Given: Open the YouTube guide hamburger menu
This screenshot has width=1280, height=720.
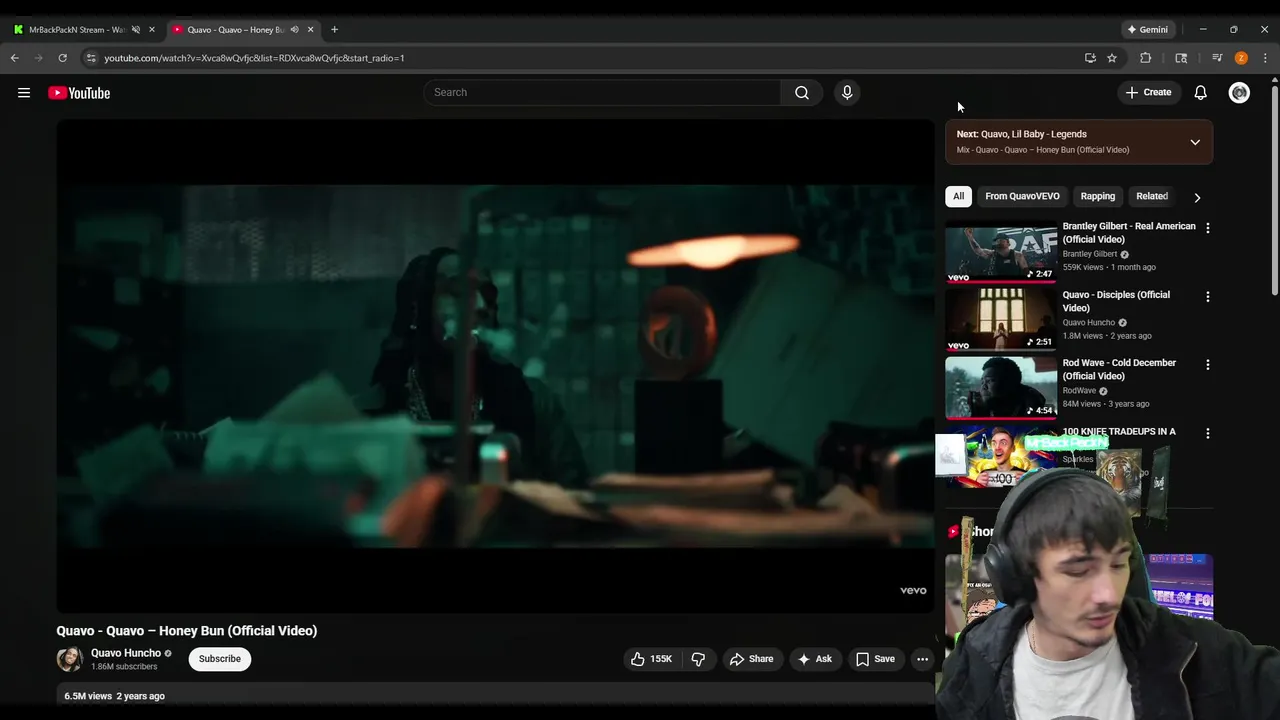Looking at the screenshot, I should (24, 93).
